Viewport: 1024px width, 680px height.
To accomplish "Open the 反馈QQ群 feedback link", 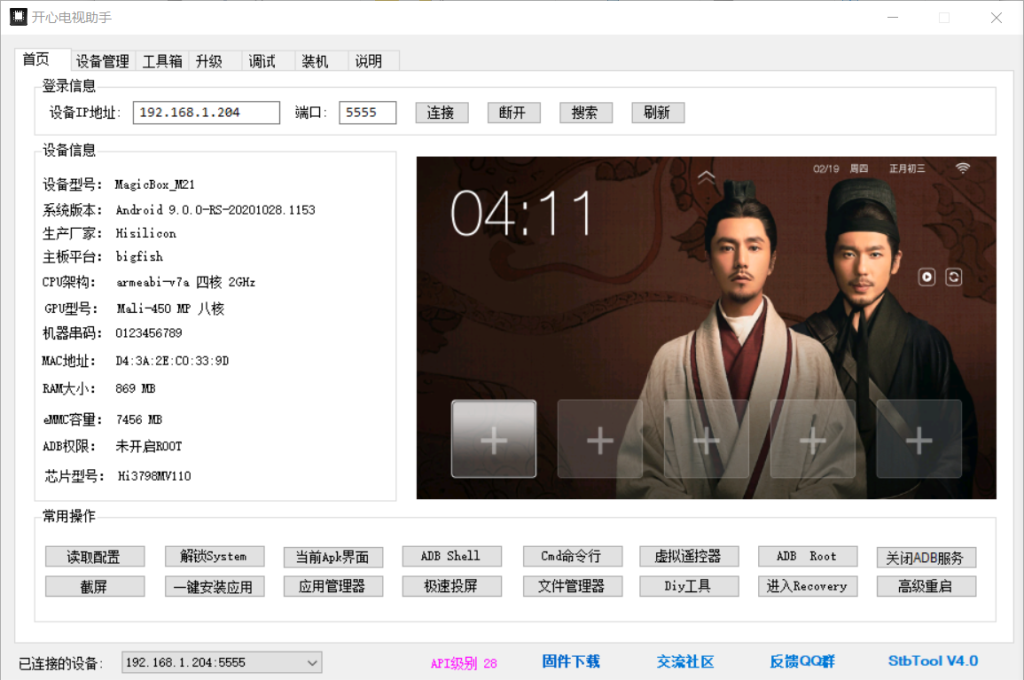I will (x=802, y=661).
